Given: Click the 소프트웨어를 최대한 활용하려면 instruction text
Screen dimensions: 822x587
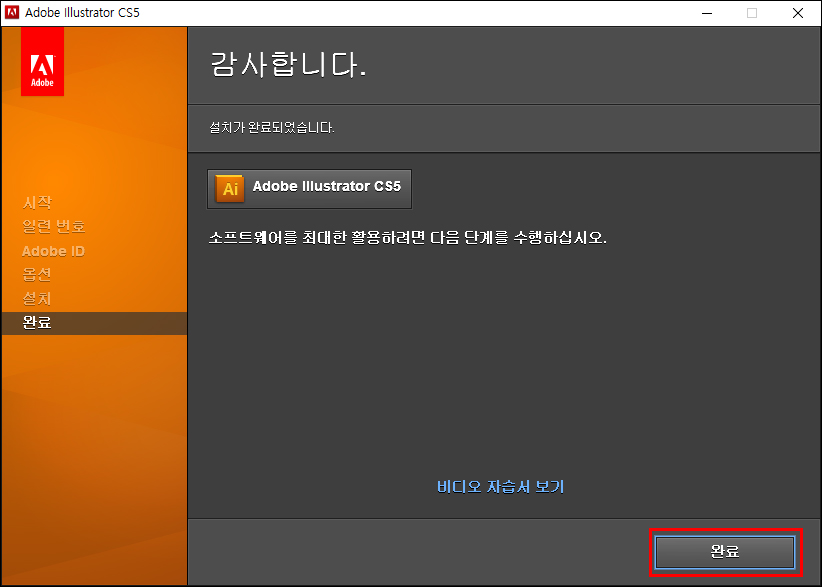Looking at the screenshot, I should click(407, 238).
